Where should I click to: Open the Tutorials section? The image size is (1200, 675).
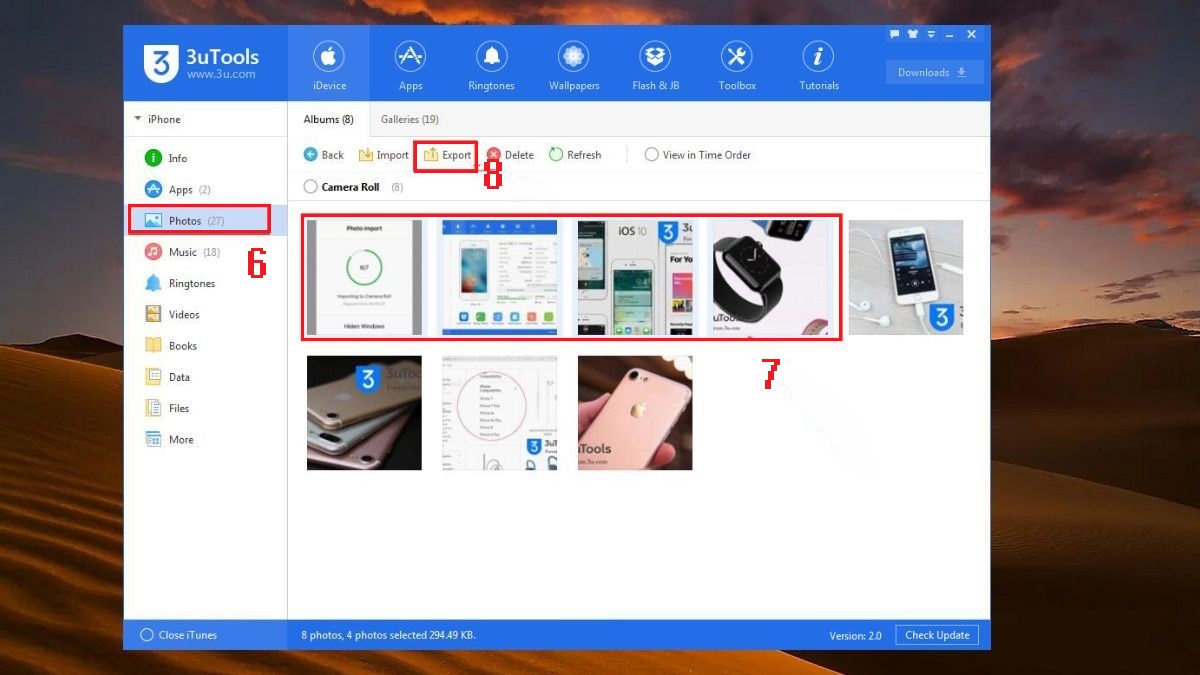coord(819,65)
